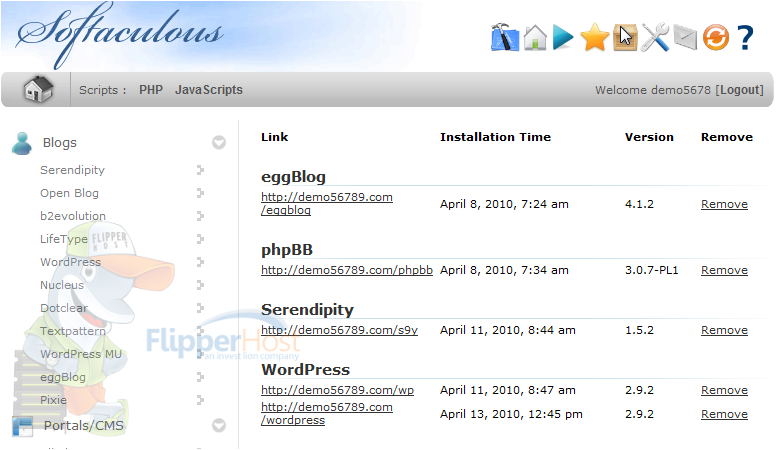
Task: Remove the Serendipity 1.5.2 installation
Action: (724, 330)
